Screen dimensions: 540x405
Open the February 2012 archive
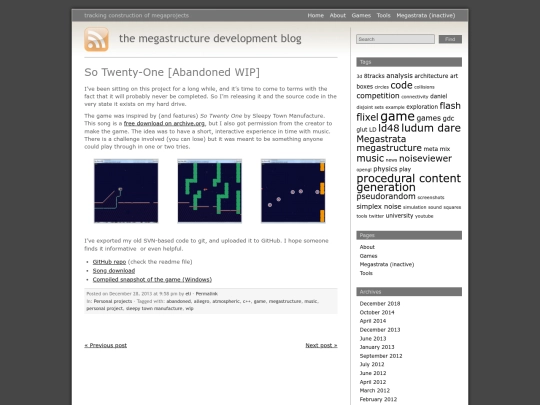pyautogui.click(x=378, y=399)
